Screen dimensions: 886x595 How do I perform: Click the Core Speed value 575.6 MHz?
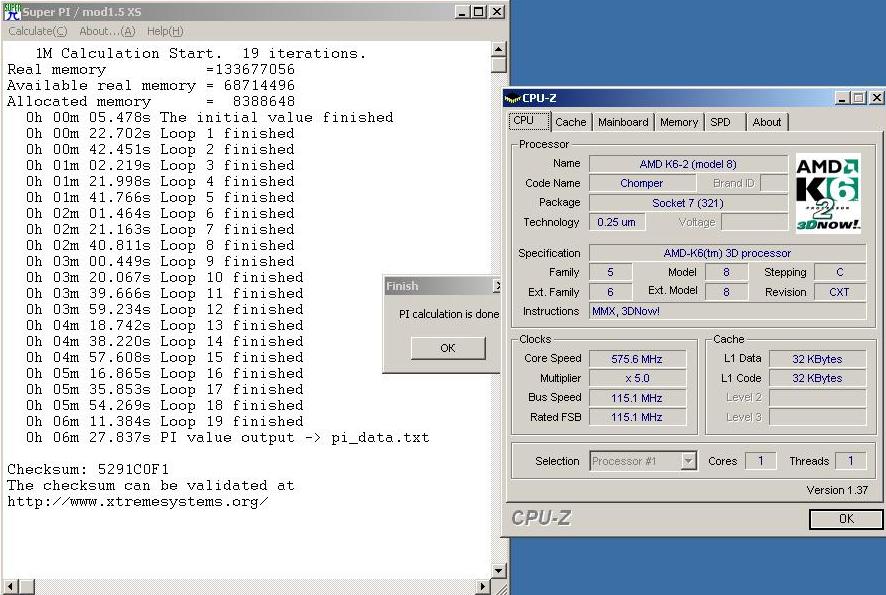tap(637, 359)
